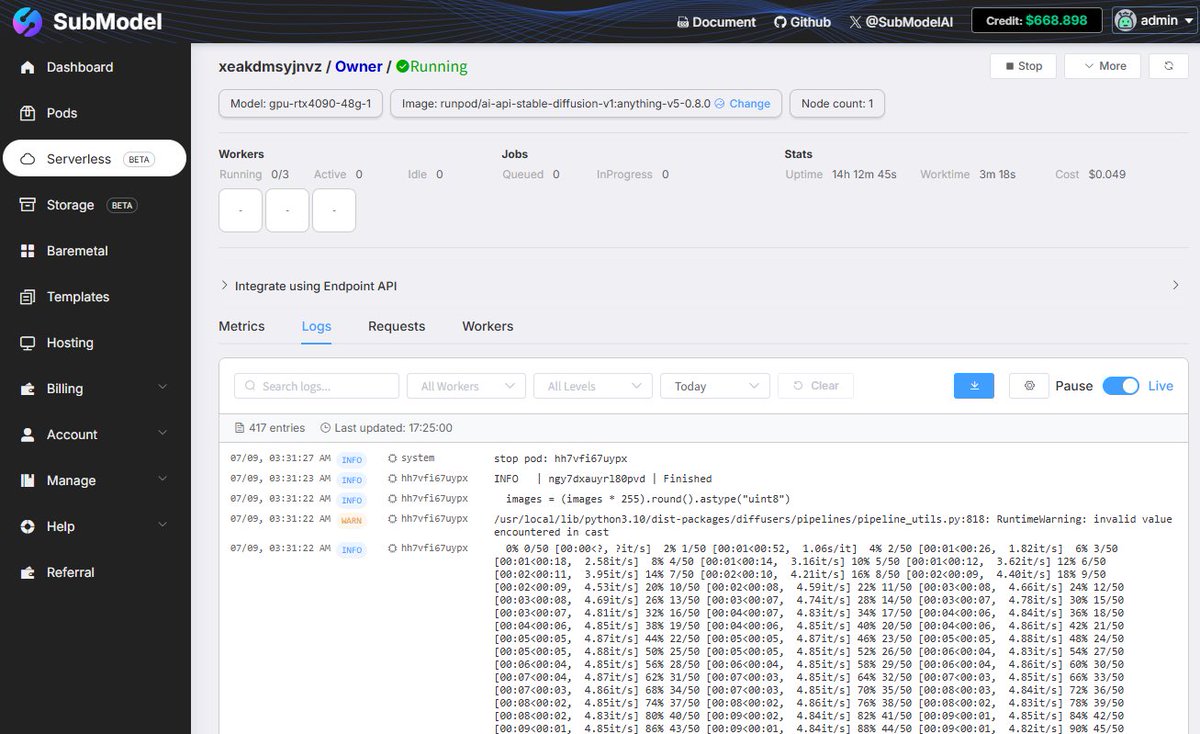This screenshot has height=734, width=1200.
Task: Click the Storage box icon
Action: 27,205
